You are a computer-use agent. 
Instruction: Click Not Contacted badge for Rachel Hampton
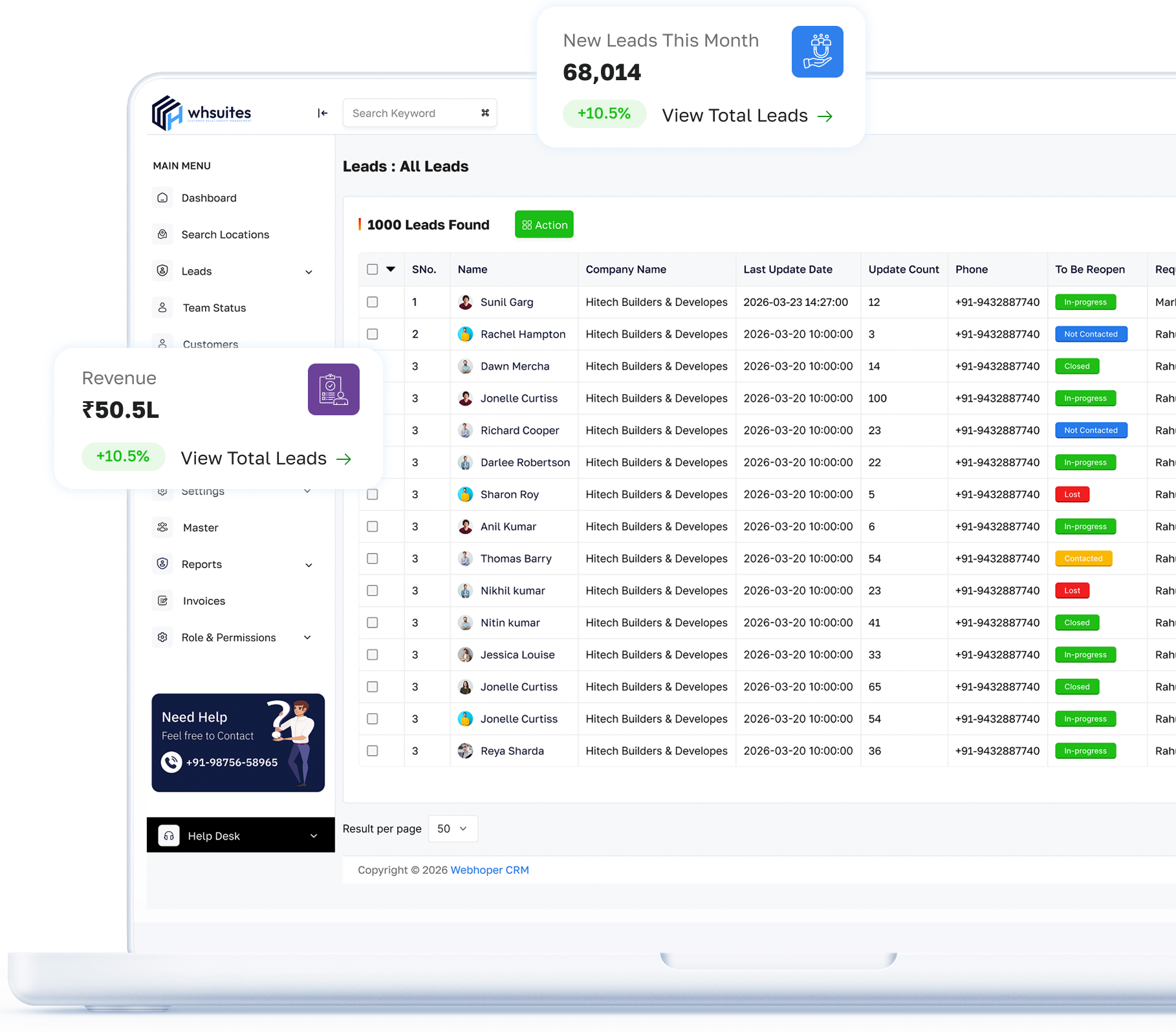pos(1091,334)
